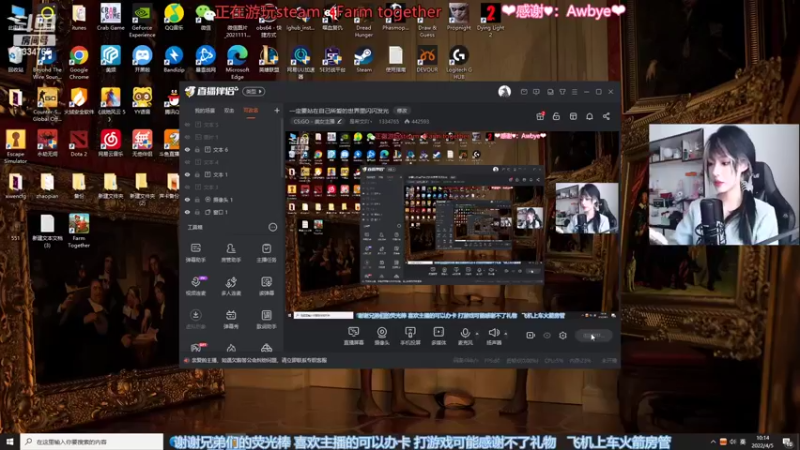Image resolution: width=800 pixels, height=450 pixels.
Task: Share the stream with share icon
Action: tap(606, 116)
